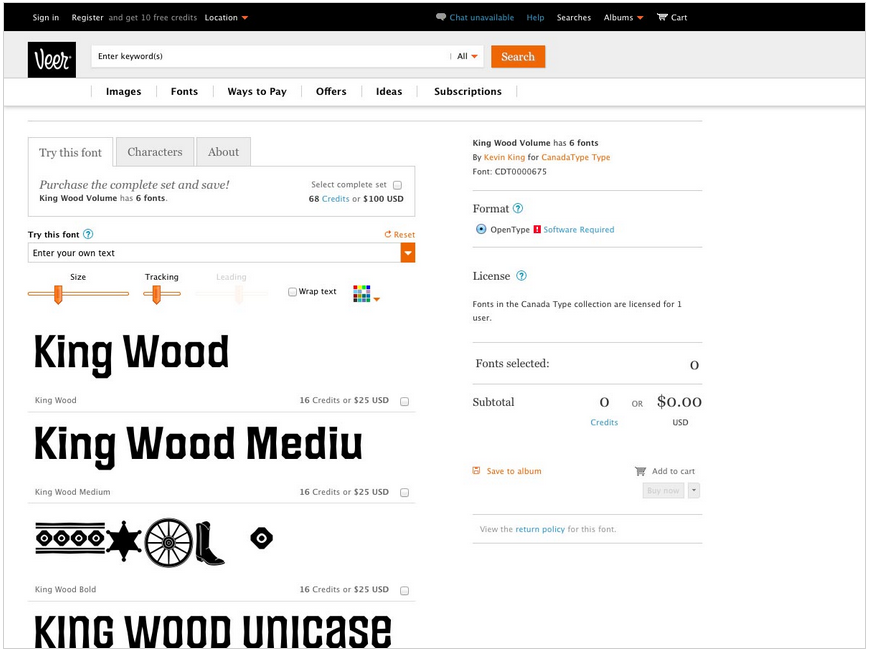
Task: Open the Subscriptions menu
Action: tap(468, 91)
